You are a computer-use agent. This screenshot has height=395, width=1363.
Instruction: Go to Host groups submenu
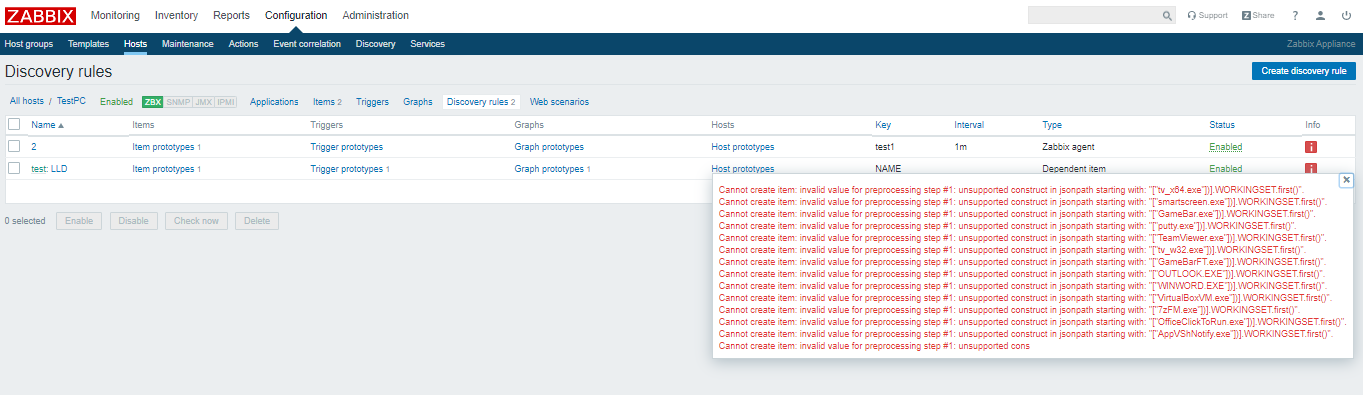click(29, 44)
